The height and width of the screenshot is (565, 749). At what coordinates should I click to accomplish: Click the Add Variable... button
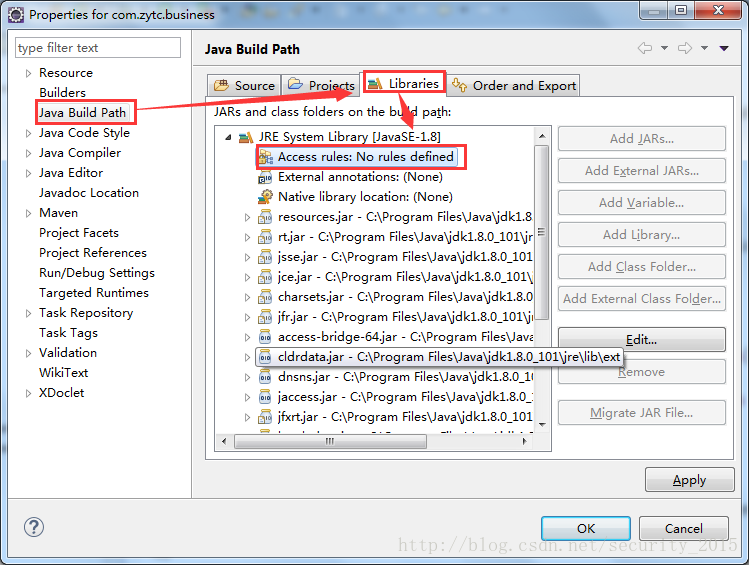click(x=642, y=203)
